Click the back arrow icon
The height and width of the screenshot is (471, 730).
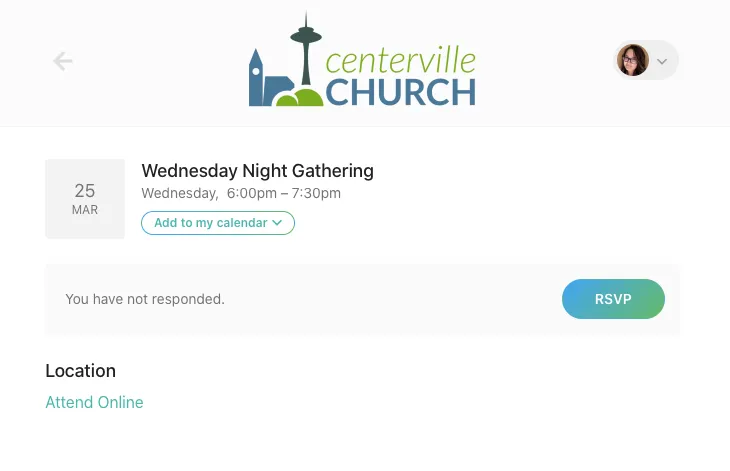tap(63, 61)
